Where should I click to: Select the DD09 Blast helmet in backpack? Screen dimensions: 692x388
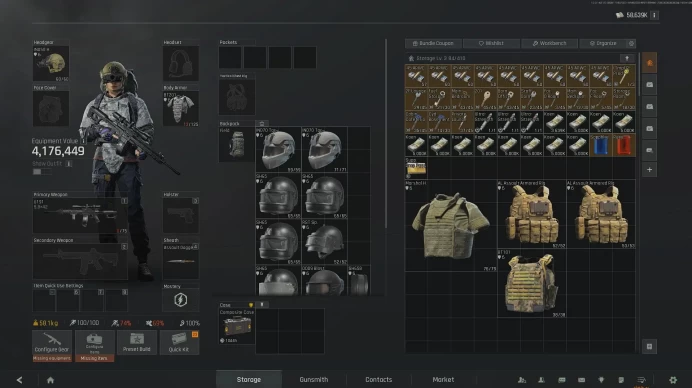point(324,281)
